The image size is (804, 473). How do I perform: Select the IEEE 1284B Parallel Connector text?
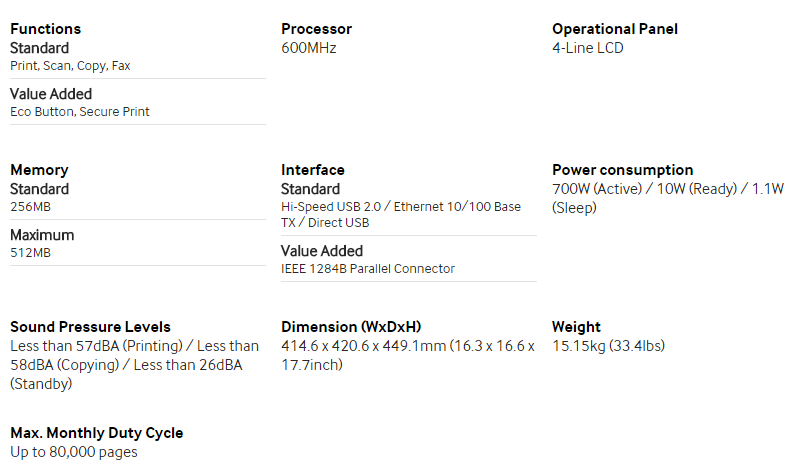click(368, 269)
